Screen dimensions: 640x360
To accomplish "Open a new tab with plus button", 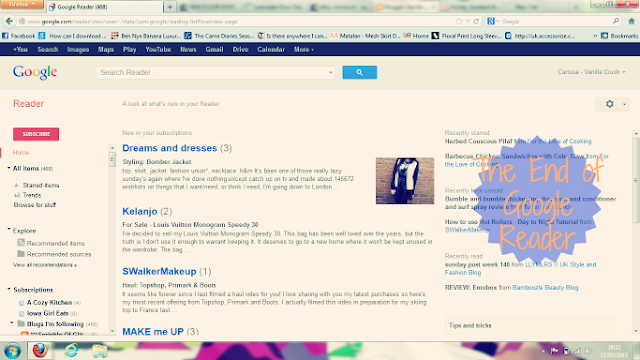I will point(170,7).
